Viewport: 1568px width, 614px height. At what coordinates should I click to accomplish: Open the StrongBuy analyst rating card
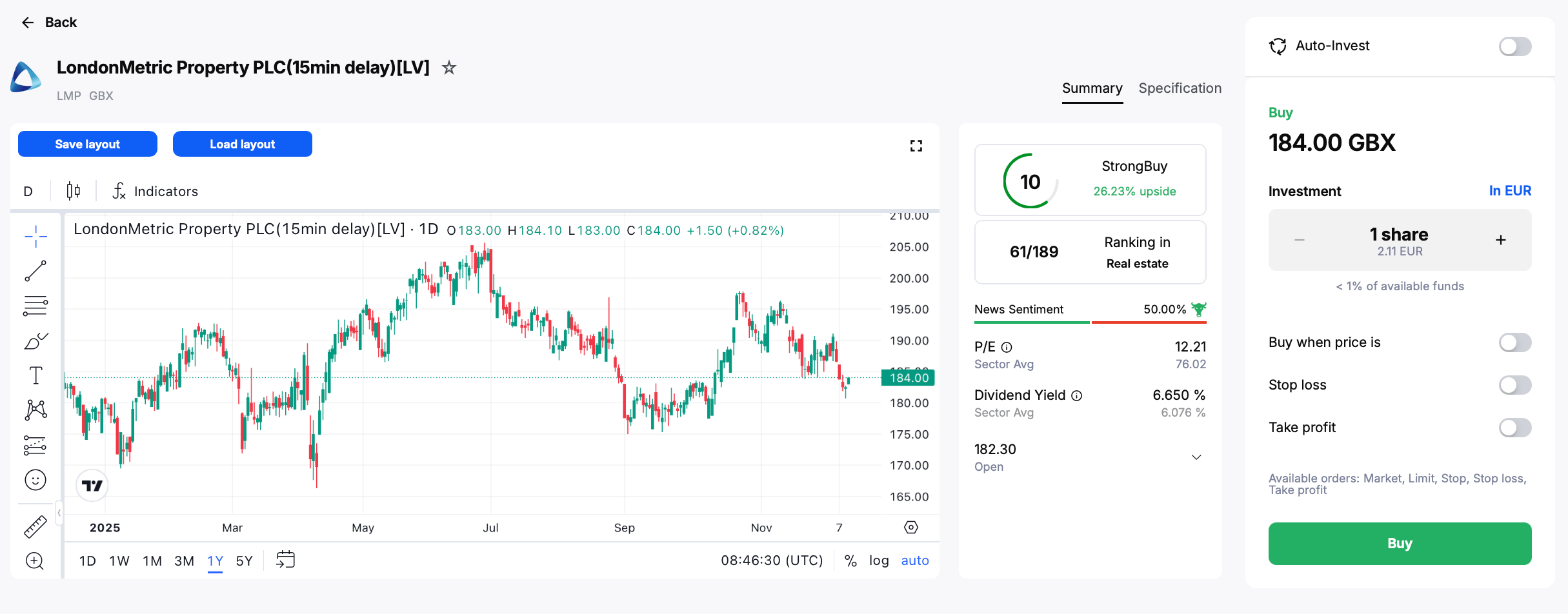pyautogui.click(x=1091, y=180)
